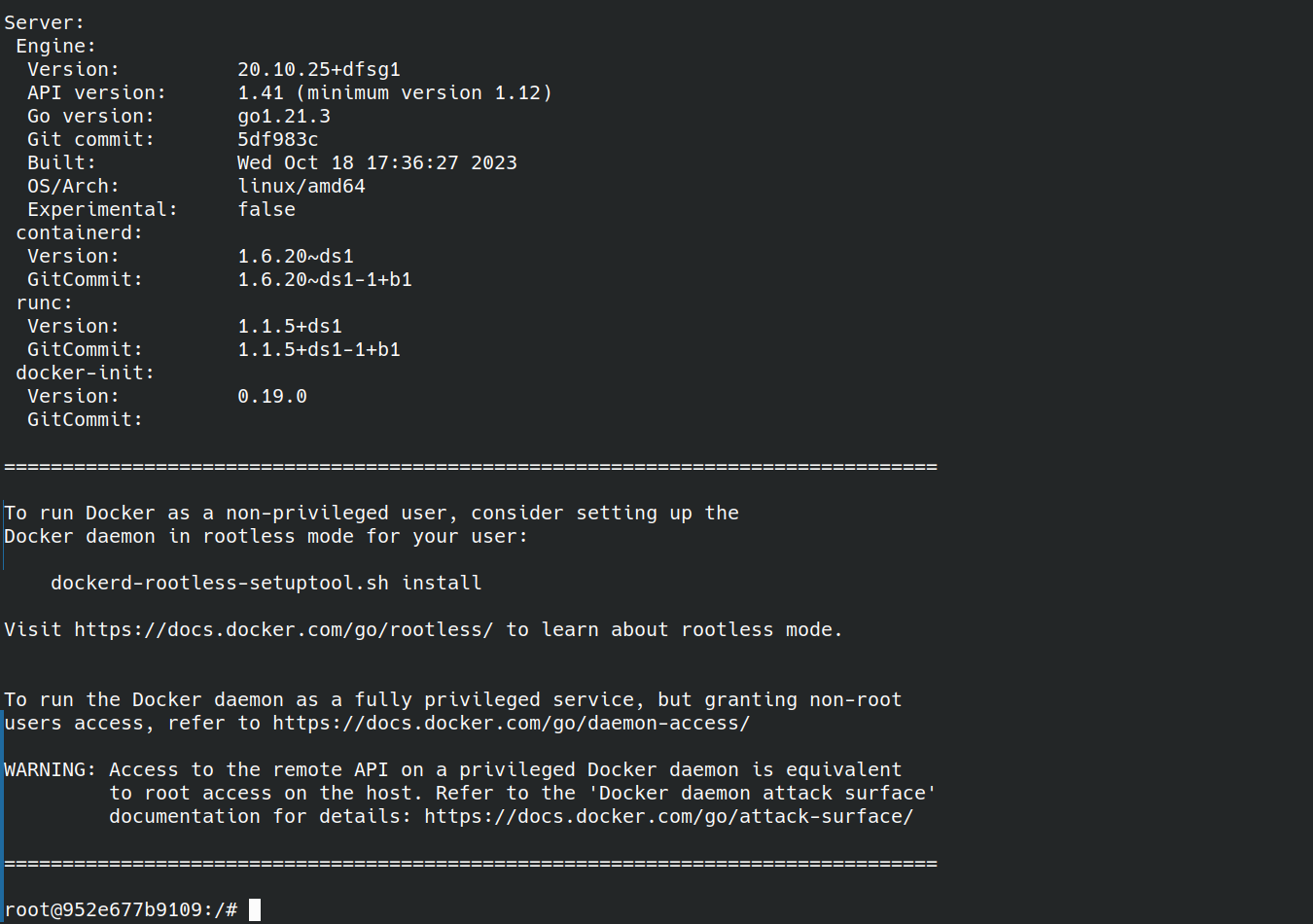Click the Git commit 5df983c value

pos(278,139)
